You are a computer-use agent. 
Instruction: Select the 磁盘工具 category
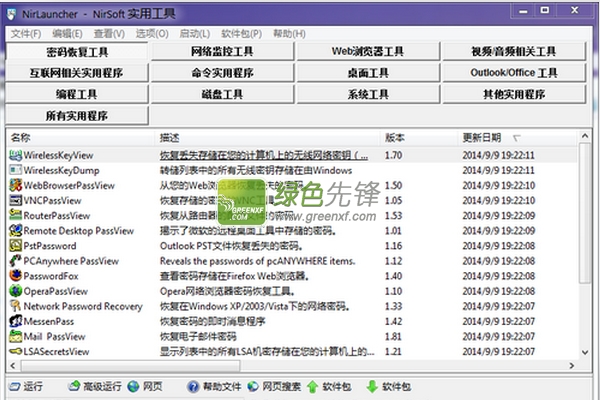[222, 94]
